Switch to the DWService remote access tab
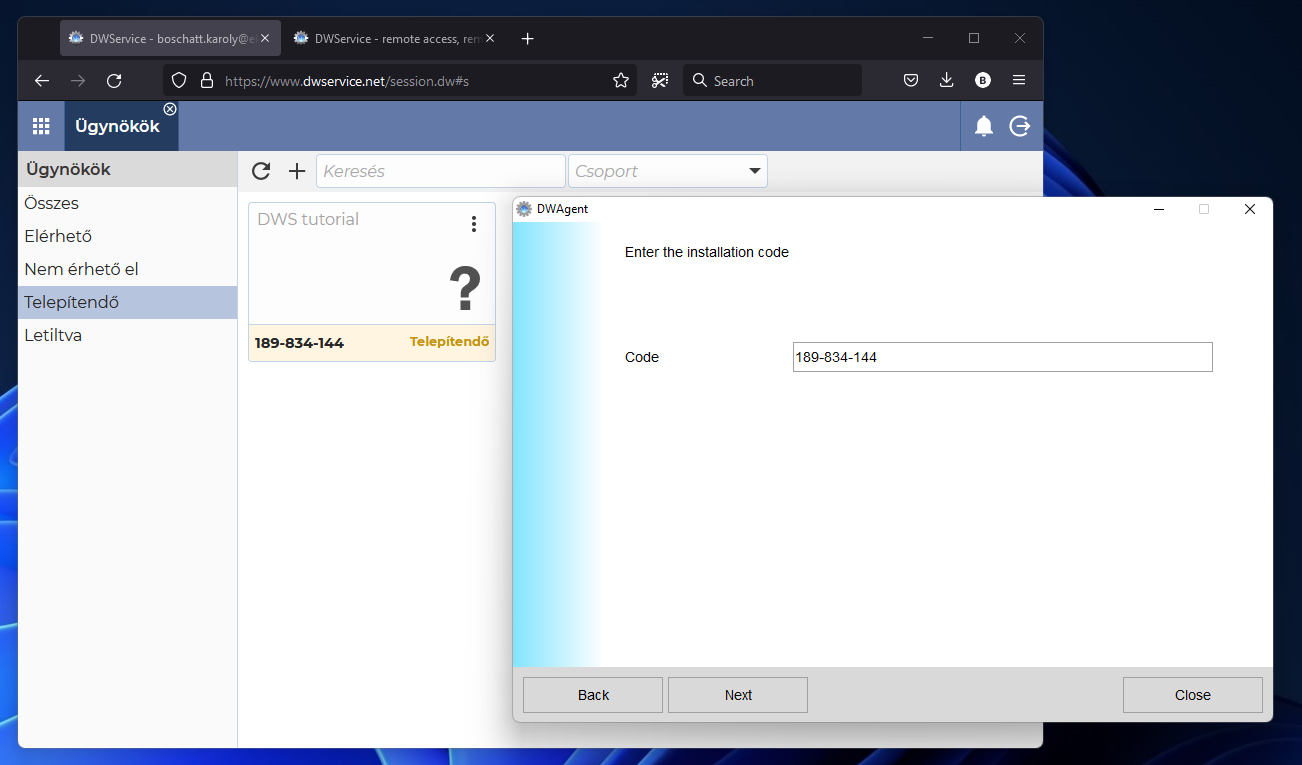This screenshot has width=1302, height=765. [x=393, y=38]
